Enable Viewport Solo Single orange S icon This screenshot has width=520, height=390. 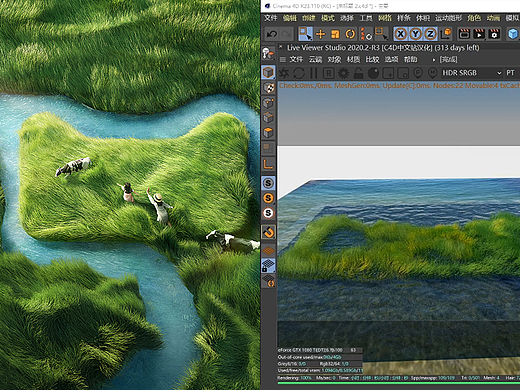pyautogui.click(x=268, y=198)
